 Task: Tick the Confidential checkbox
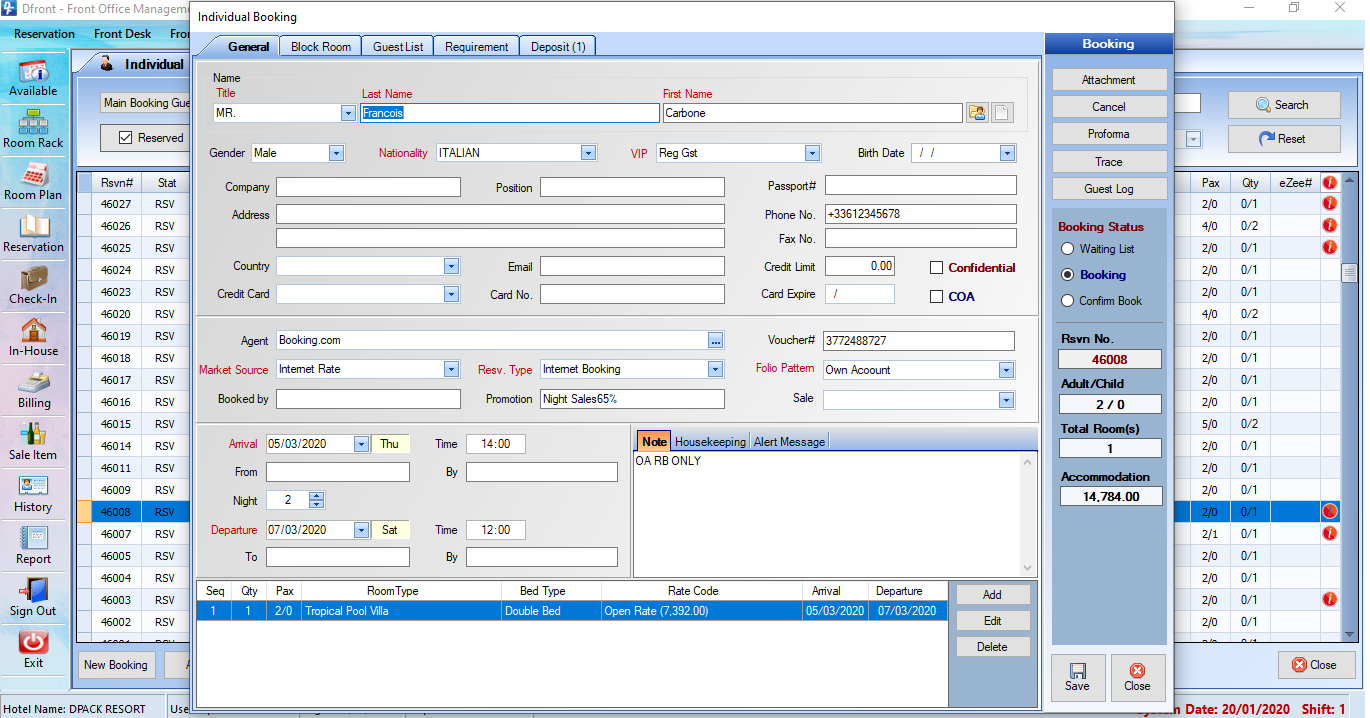pyautogui.click(x=937, y=268)
